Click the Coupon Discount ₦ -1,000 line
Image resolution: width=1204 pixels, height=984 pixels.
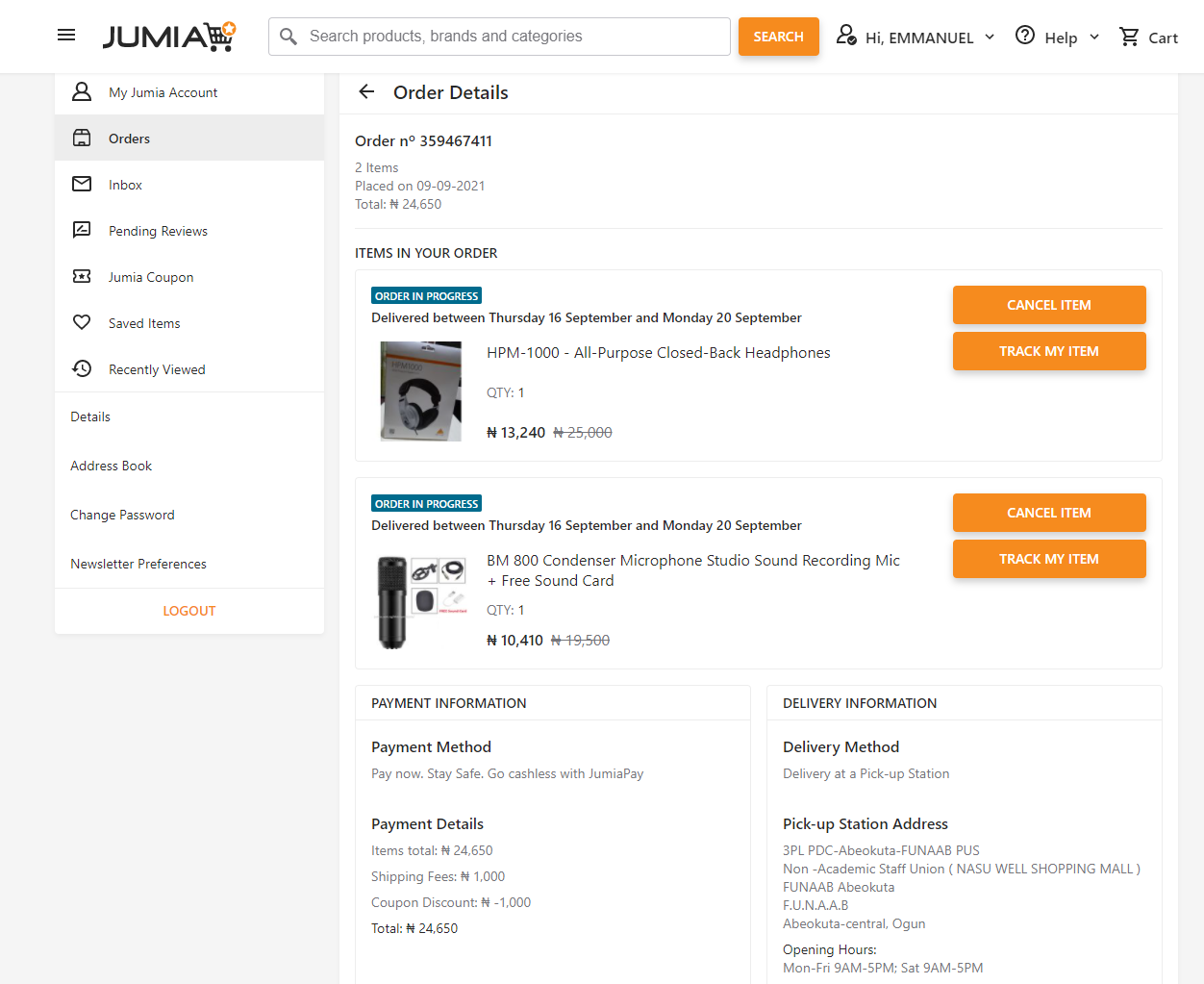pyautogui.click(x=451, y=902)
